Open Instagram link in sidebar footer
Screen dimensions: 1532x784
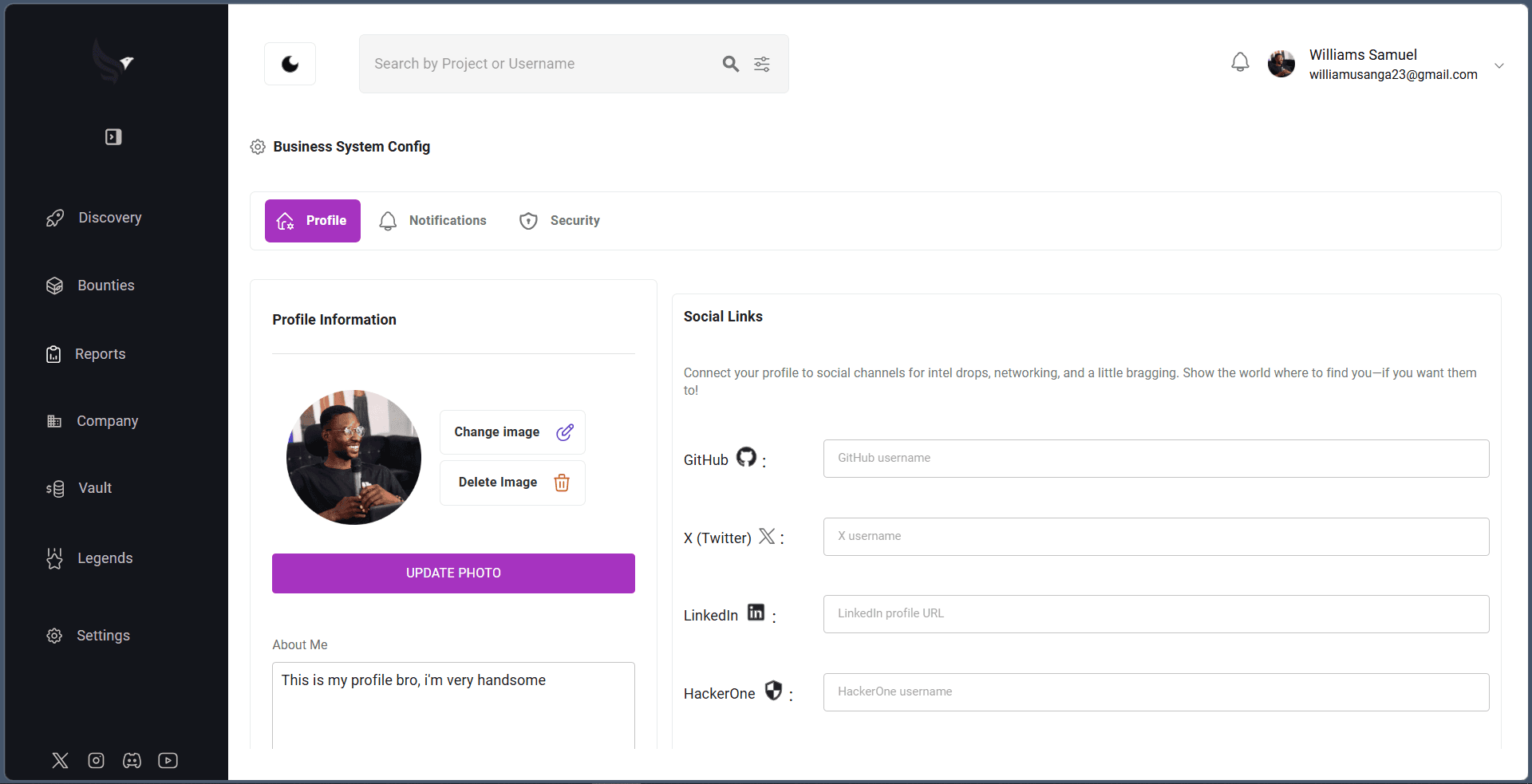tap(97, 760)
